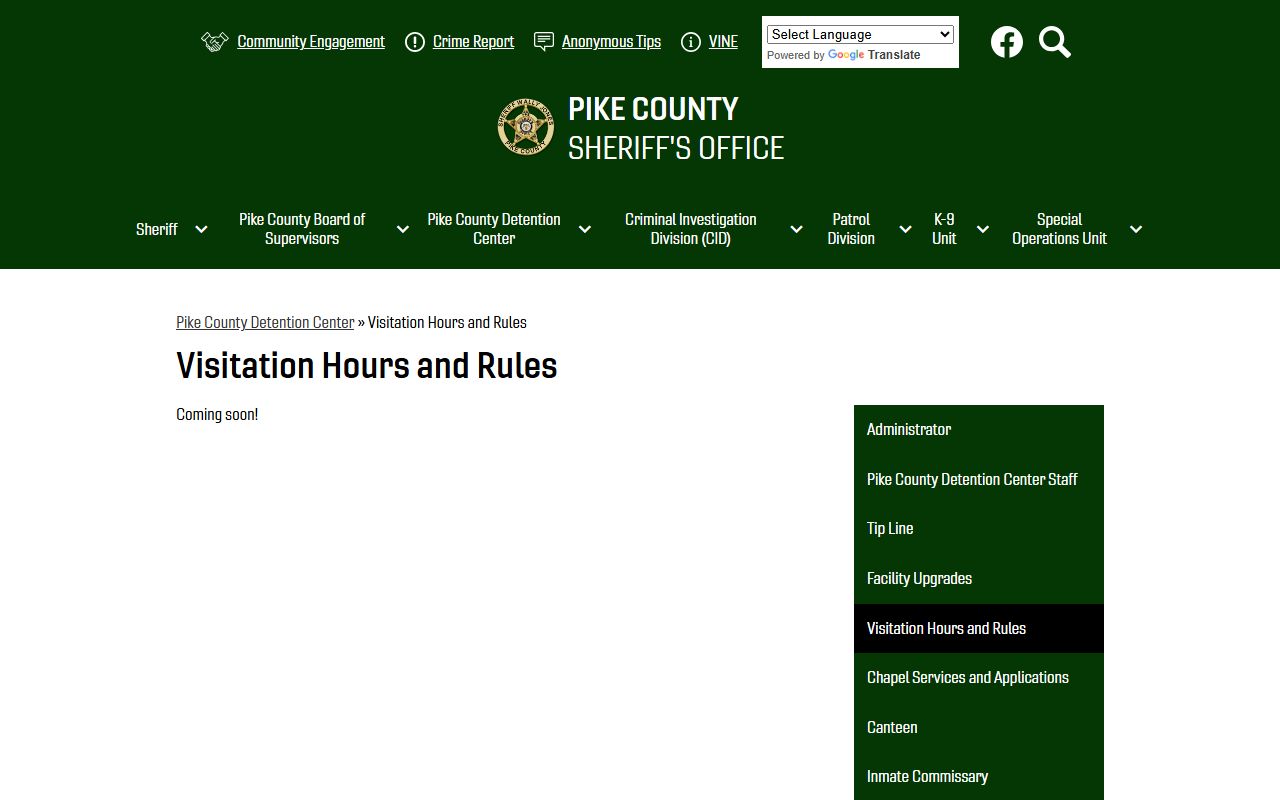
Task: Open site search magnifier icon
Action: pos(1055,42)
